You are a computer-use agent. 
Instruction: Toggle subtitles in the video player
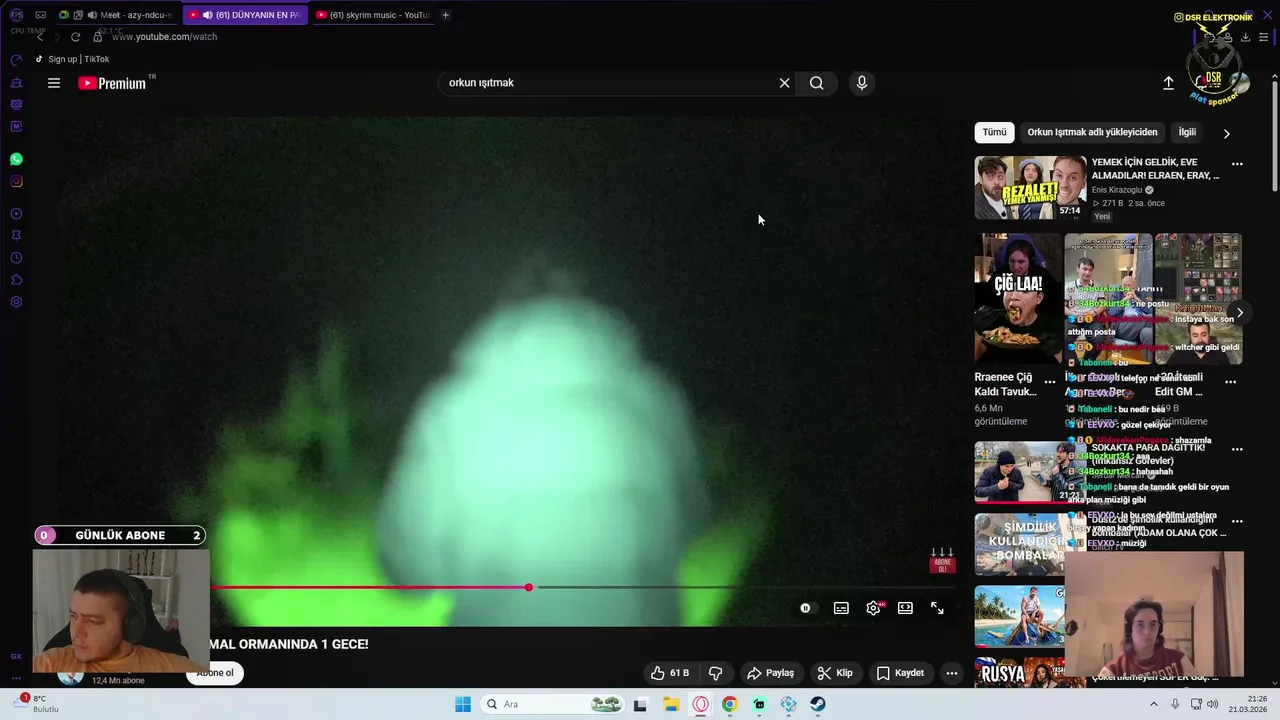point(841,608)
